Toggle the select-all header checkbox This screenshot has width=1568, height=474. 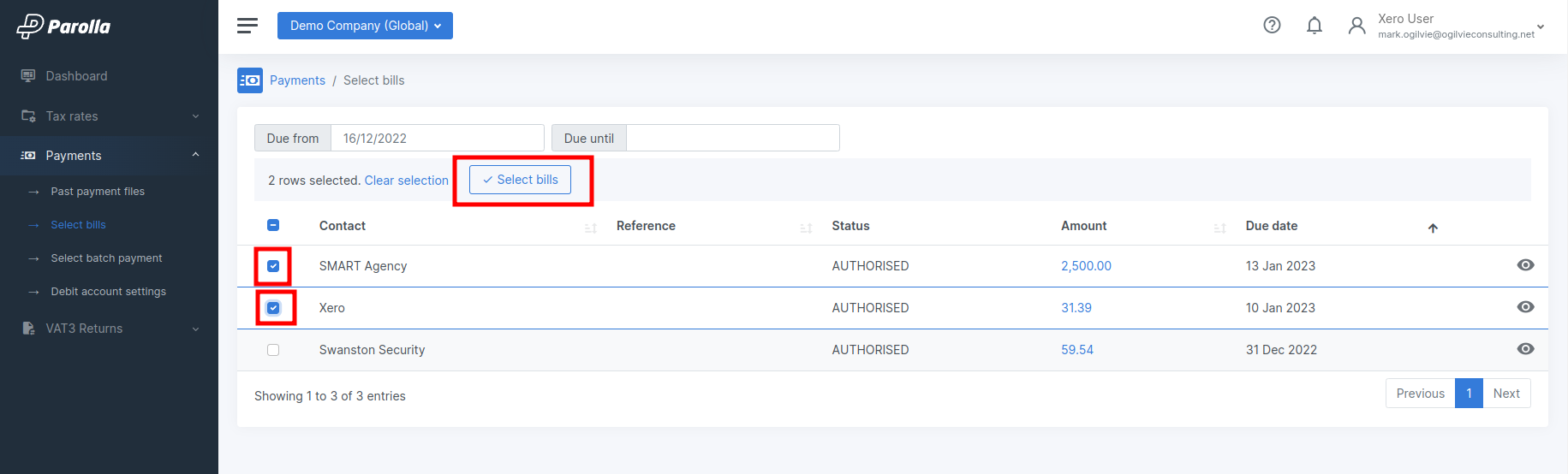(x=273, y=225)
